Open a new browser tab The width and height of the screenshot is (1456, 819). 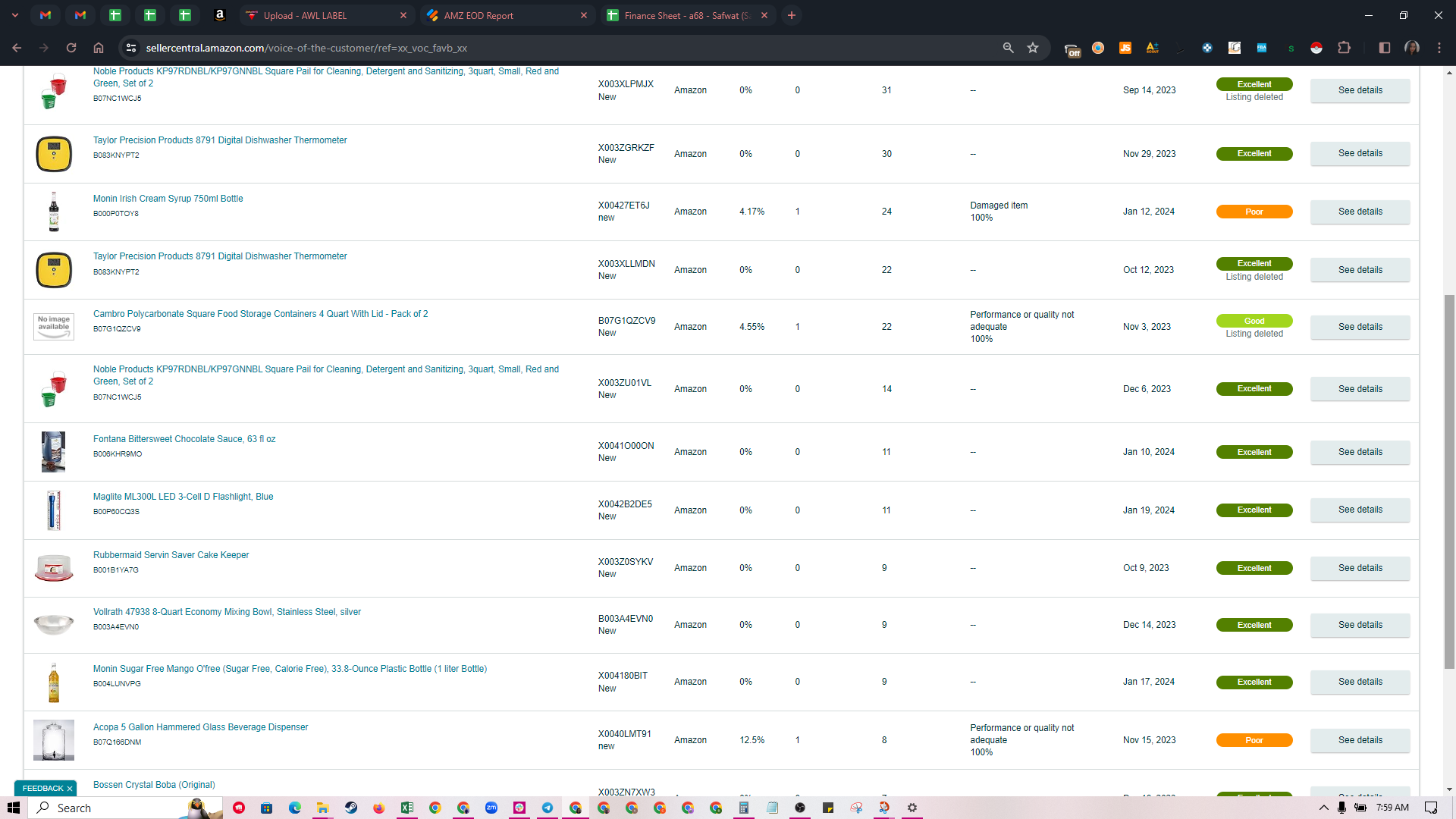click(x=792, y=15)
